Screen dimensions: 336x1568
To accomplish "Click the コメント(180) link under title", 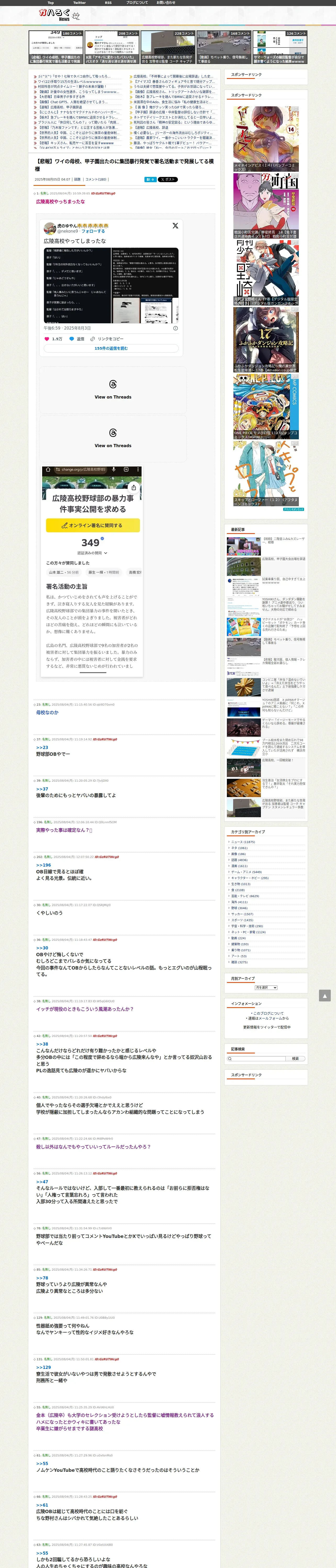I will (96, 180).
